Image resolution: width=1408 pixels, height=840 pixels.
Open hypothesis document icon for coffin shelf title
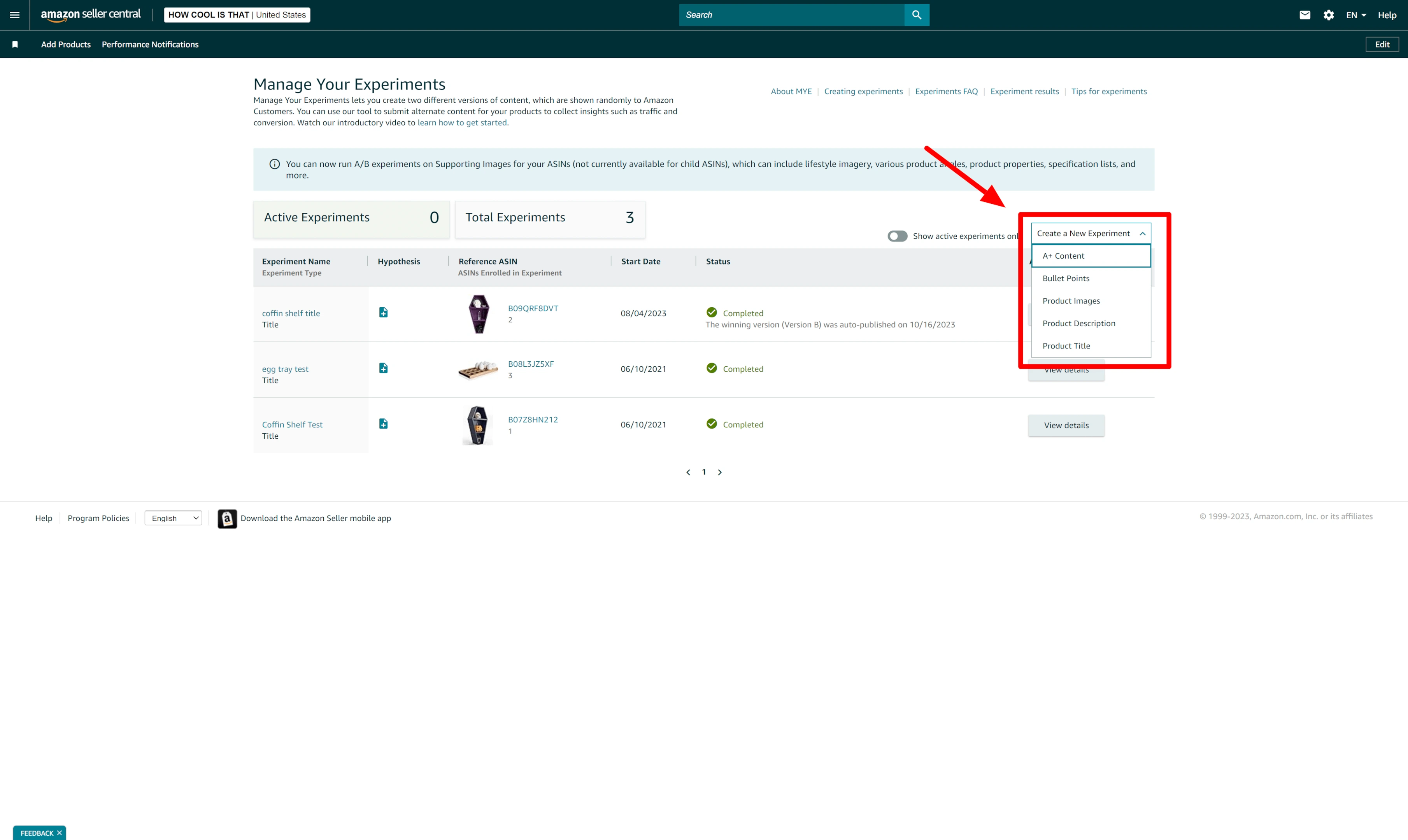point(383,312)
